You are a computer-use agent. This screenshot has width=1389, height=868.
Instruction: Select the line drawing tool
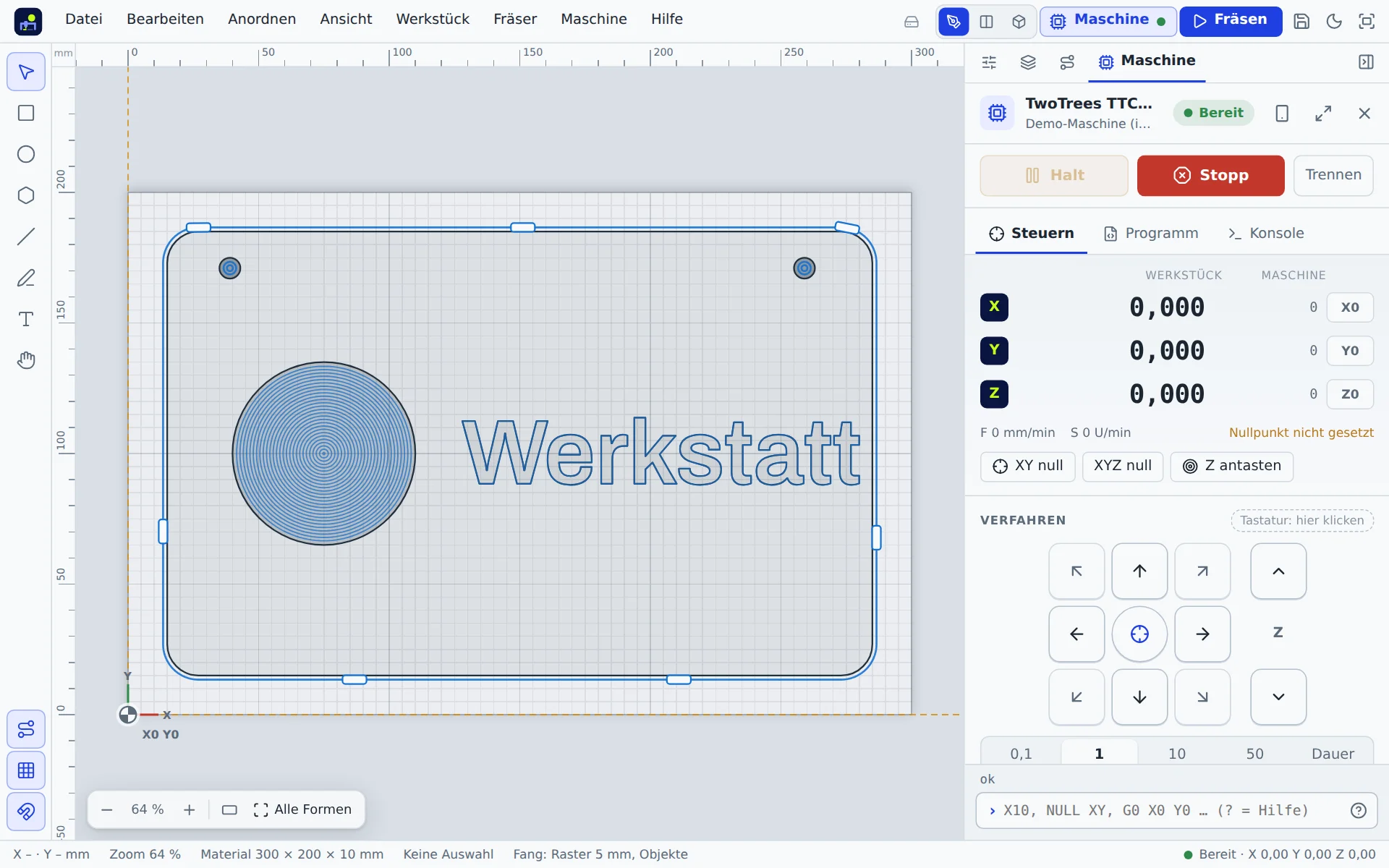26,237
